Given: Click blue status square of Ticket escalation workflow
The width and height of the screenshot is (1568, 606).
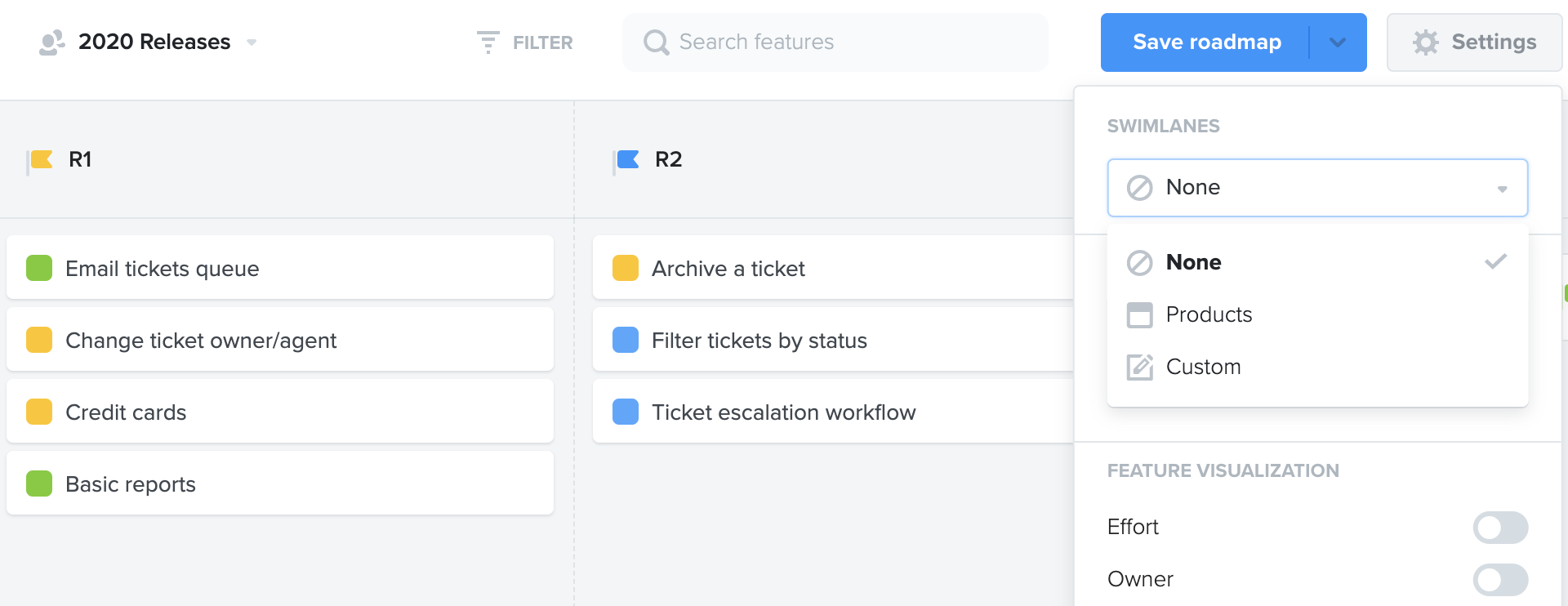Looking at the screenshot, I should [x=626, y=412].
